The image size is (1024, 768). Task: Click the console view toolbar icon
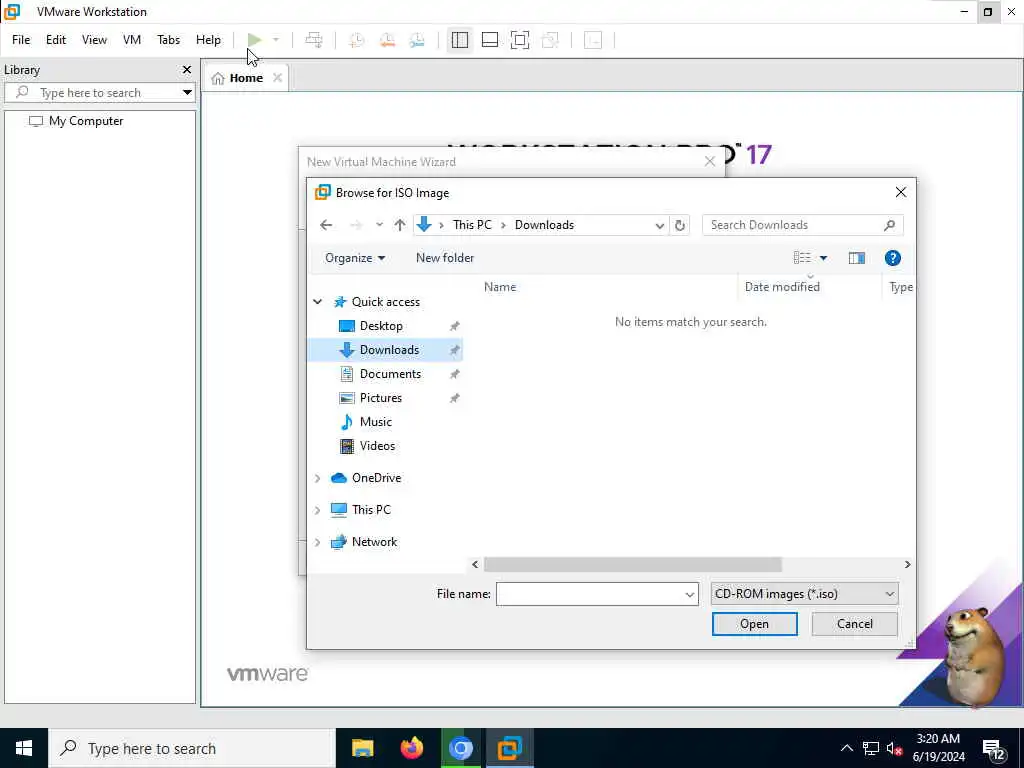[x=593, y=40]
